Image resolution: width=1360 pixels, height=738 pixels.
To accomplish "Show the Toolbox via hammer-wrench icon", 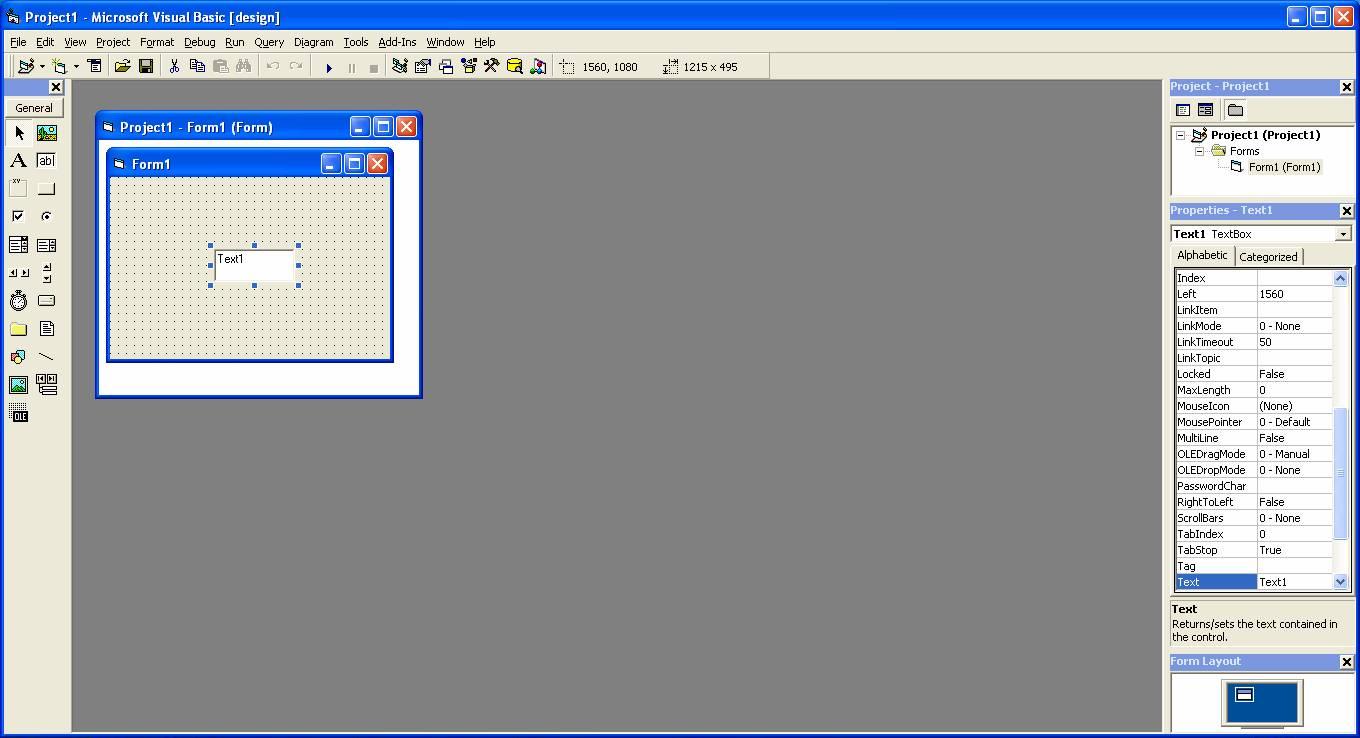I will point(492,67).
